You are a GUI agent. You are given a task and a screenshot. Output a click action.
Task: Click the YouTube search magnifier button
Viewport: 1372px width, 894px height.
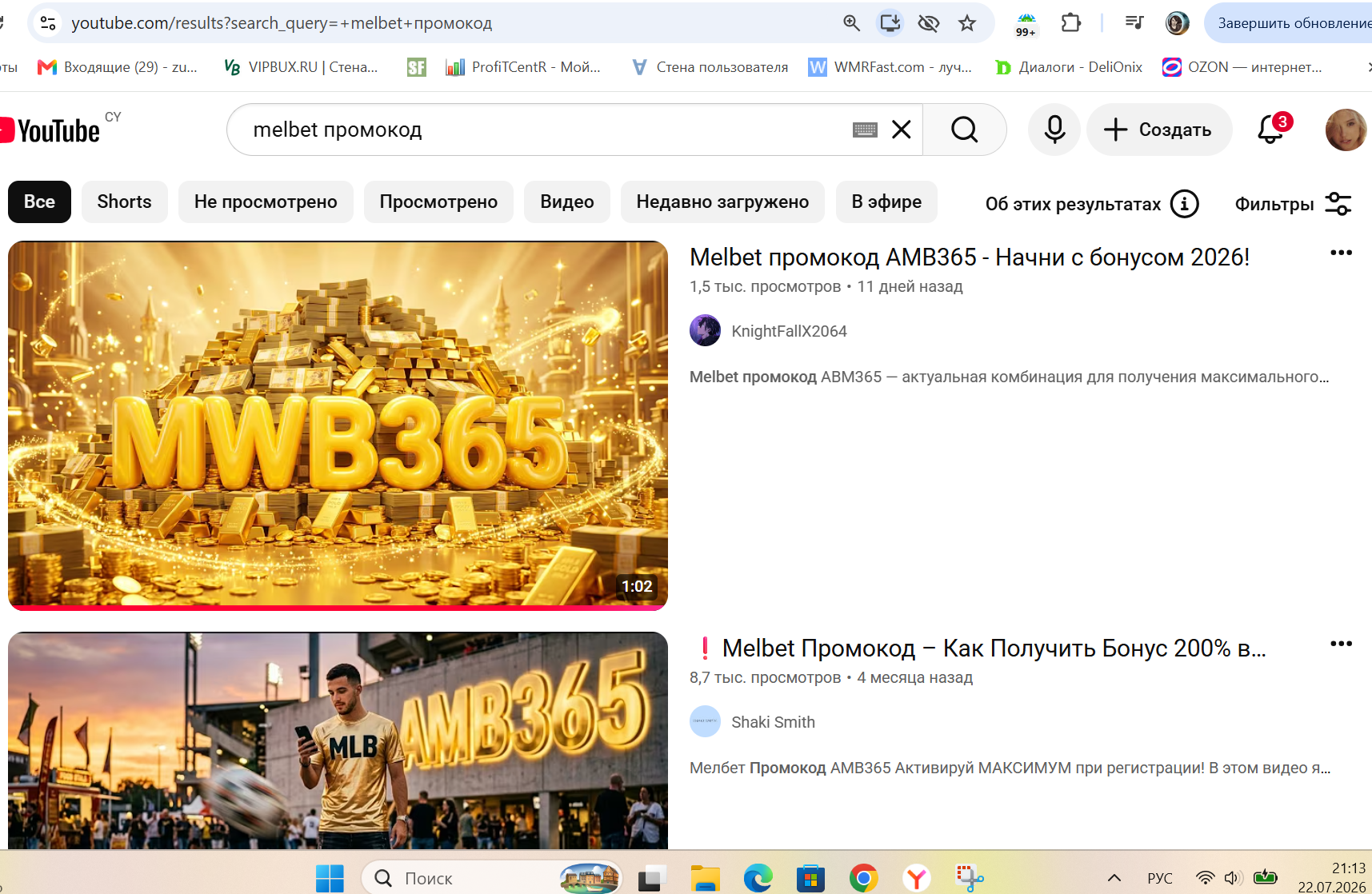964,130
